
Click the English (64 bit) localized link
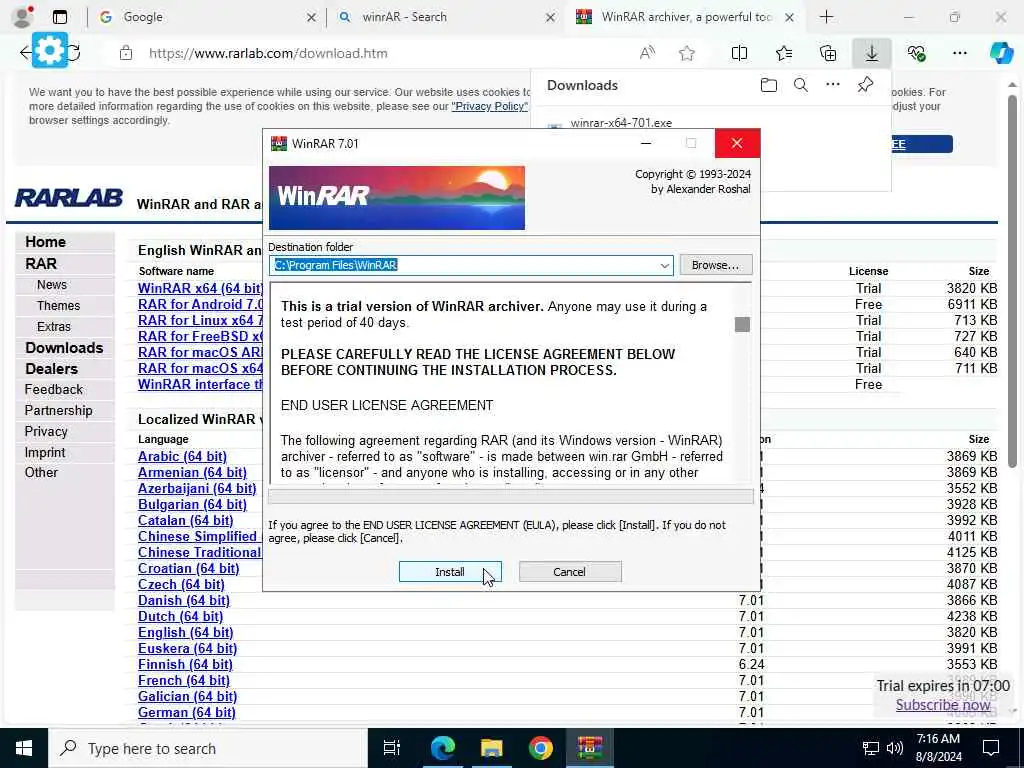click(x=185, y=632)
